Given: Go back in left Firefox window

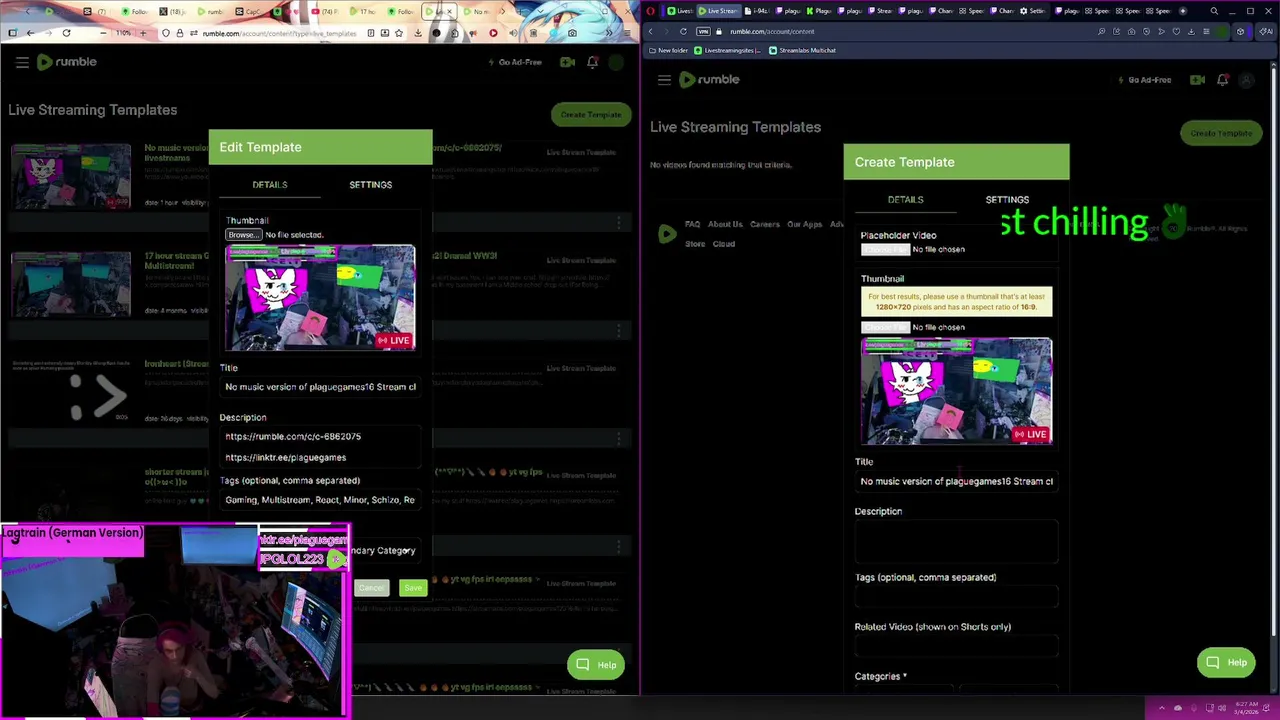Looking at the screenshot, I should coord(30,33).
